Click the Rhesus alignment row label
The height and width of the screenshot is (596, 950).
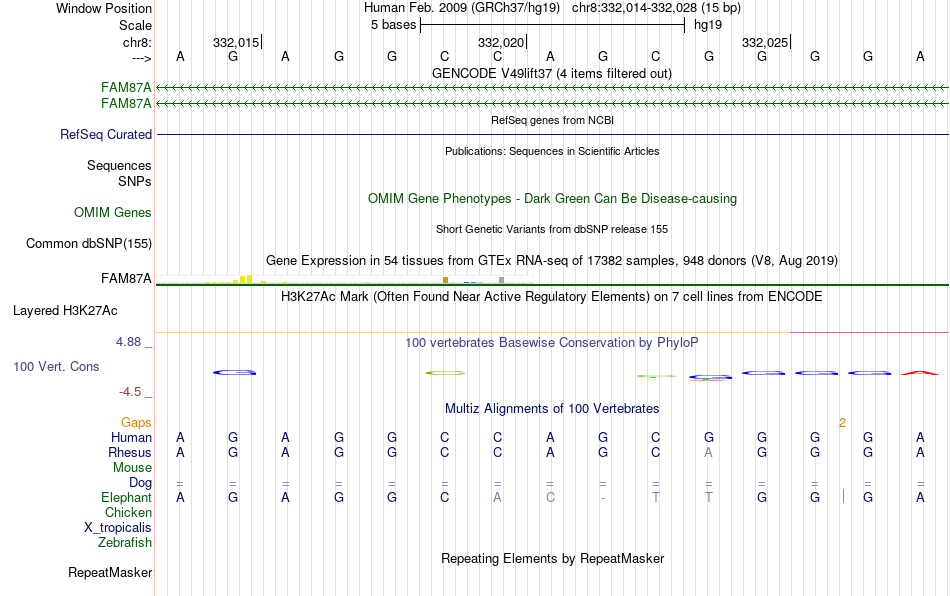click(x=130, y=452)
